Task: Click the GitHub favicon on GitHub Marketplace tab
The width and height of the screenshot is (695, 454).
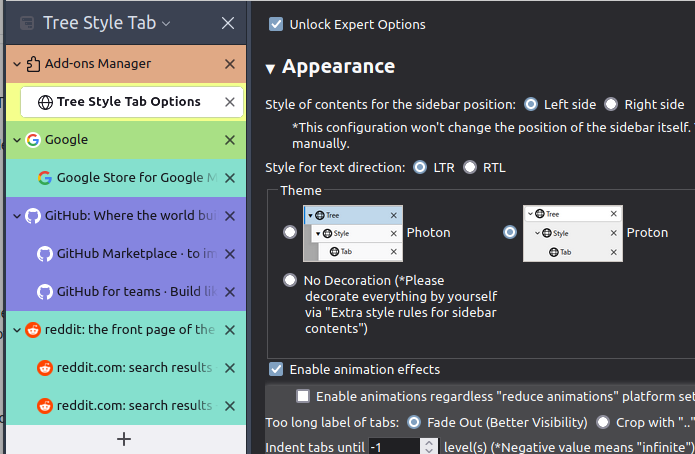Action: pyautogui.click(x=44, y=254)
